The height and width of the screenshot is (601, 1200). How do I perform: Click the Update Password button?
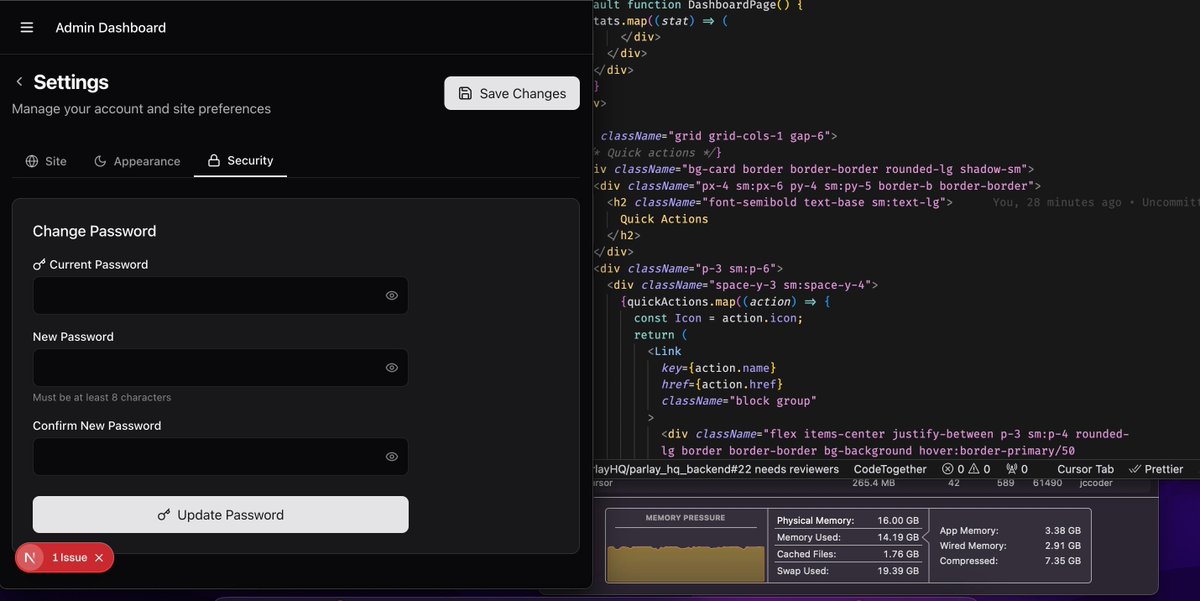click(x=220, y=515)
